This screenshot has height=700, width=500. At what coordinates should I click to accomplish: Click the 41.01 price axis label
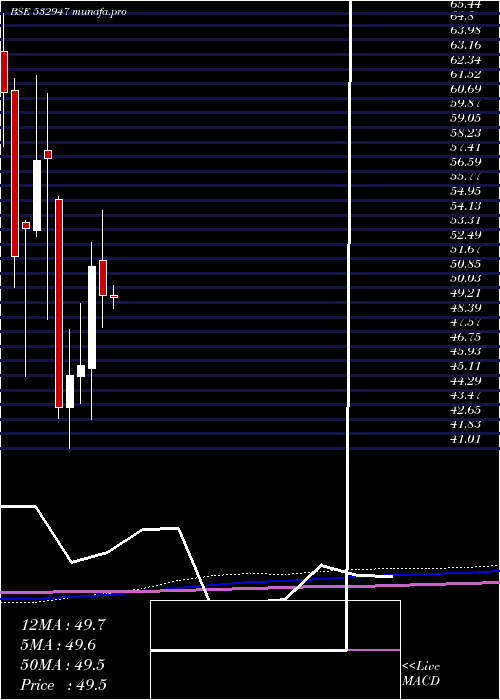466,439
